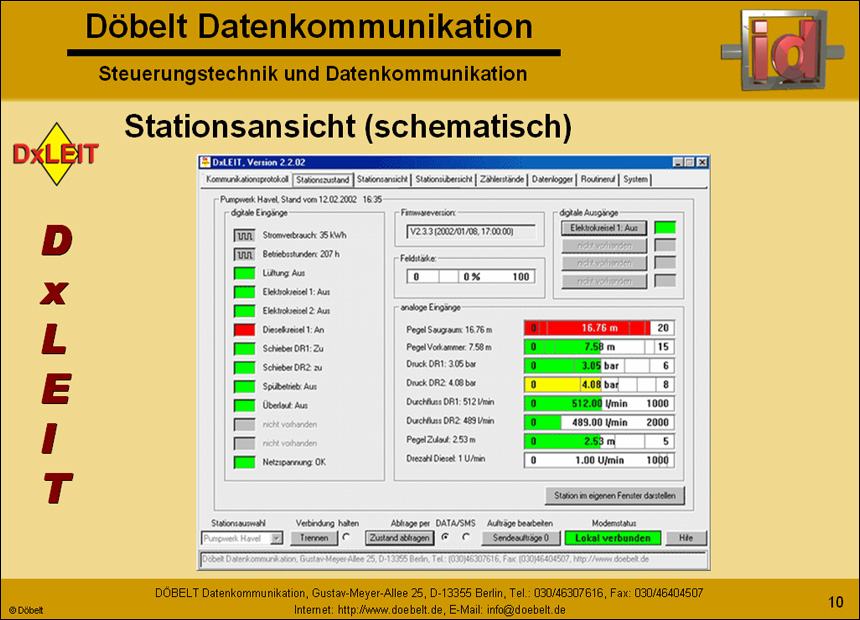Click the green Schieber DR2 status indicator
Viewport: 860px width, 620px height.
coord(245,368)
